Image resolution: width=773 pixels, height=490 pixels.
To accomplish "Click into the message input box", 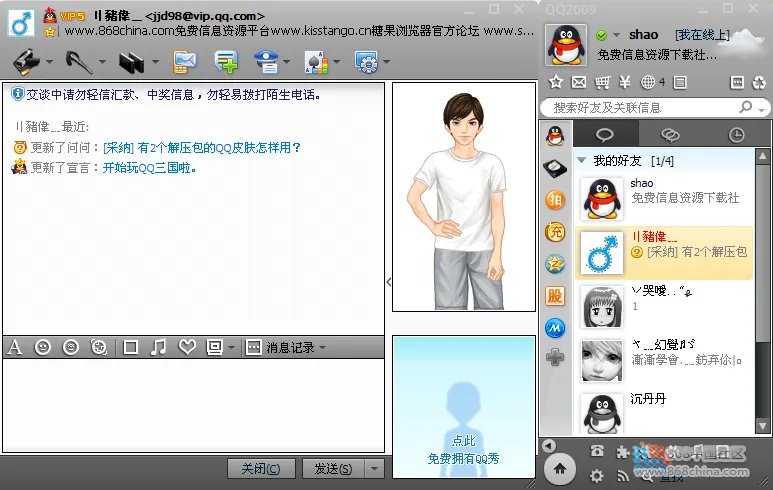I will point(193,405).
